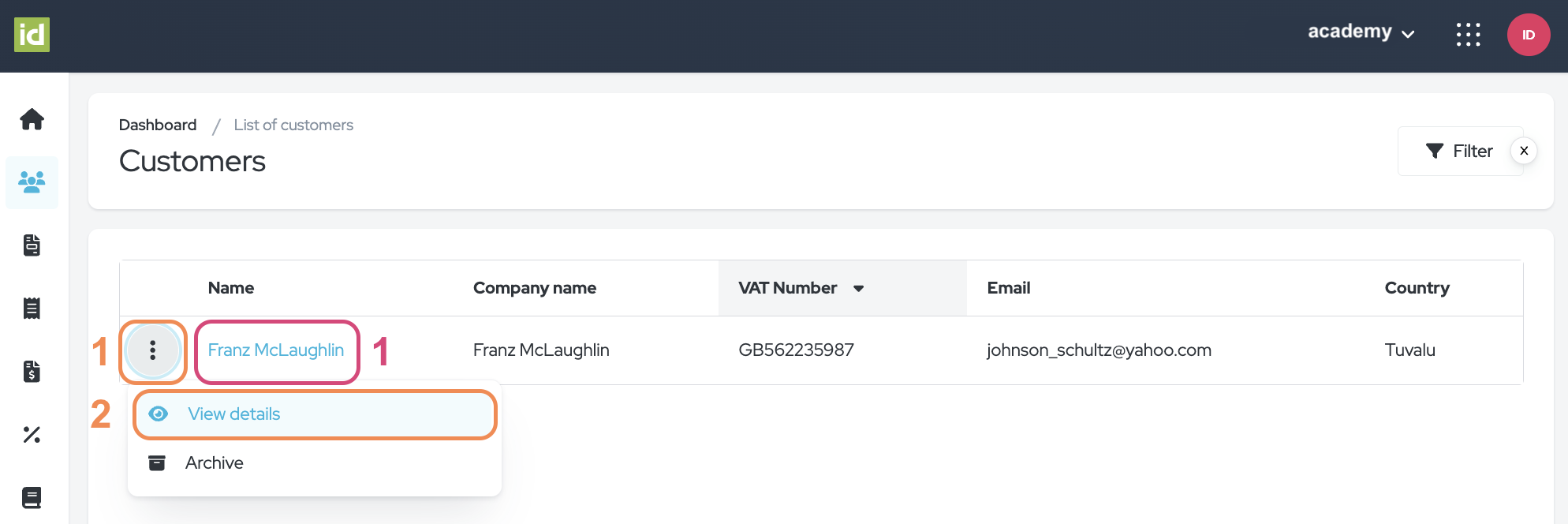Choose View details from the menu

(x=234, y=414)
